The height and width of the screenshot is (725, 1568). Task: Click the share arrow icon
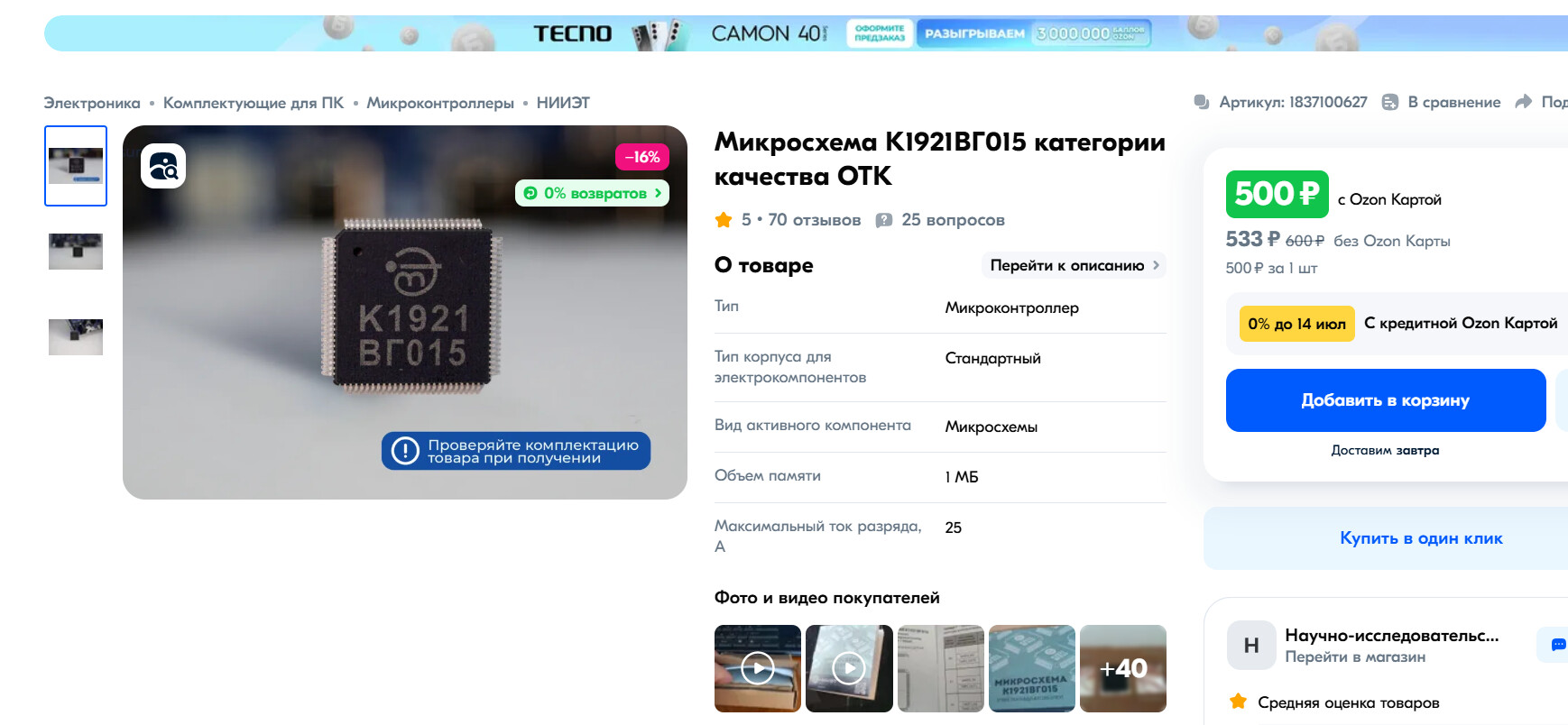pyautogui.click(x=1523, y=102)
